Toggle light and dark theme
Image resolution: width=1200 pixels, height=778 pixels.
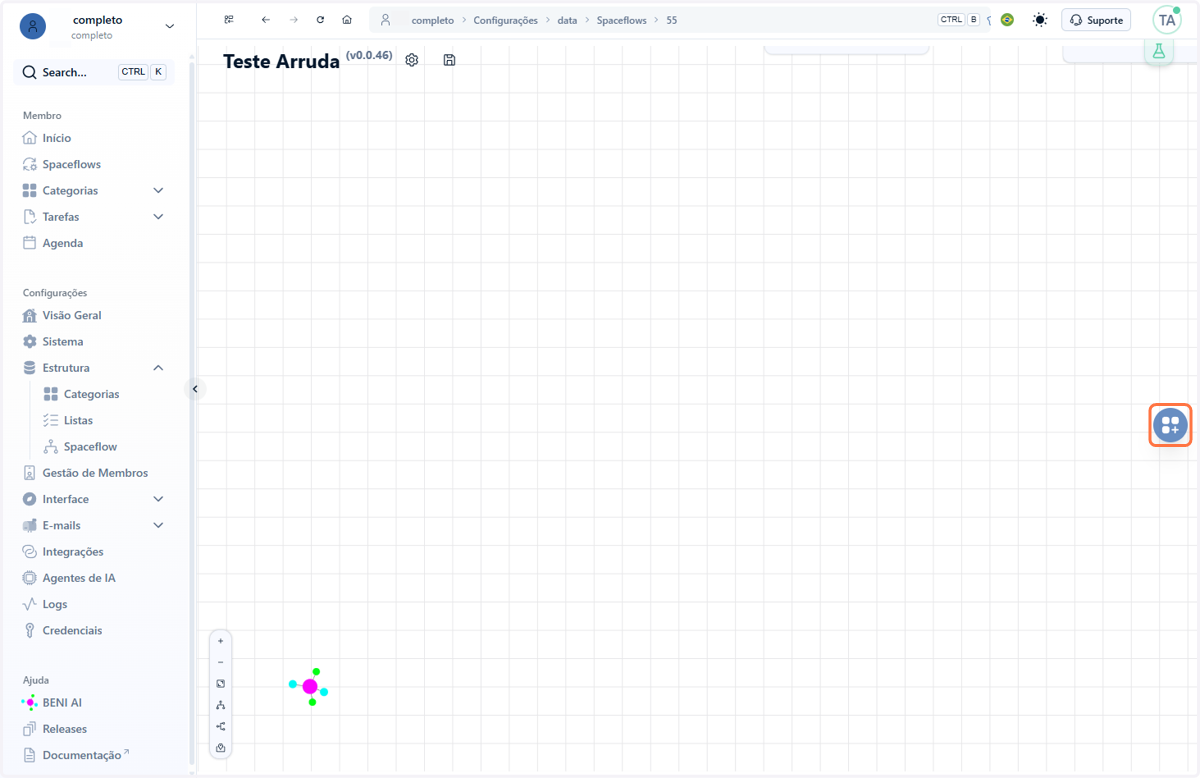(1040, 20)
